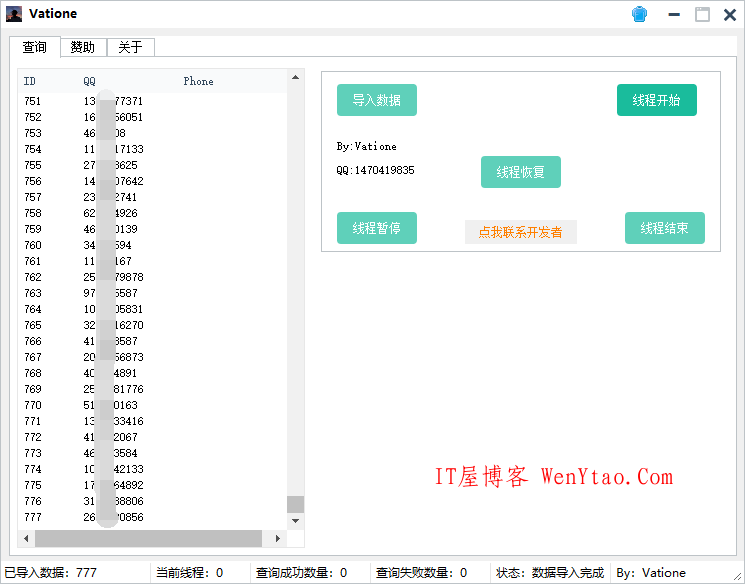The image size is (745, 584).
Task: Select row with ID 762
Action: (x=152, y=277)
